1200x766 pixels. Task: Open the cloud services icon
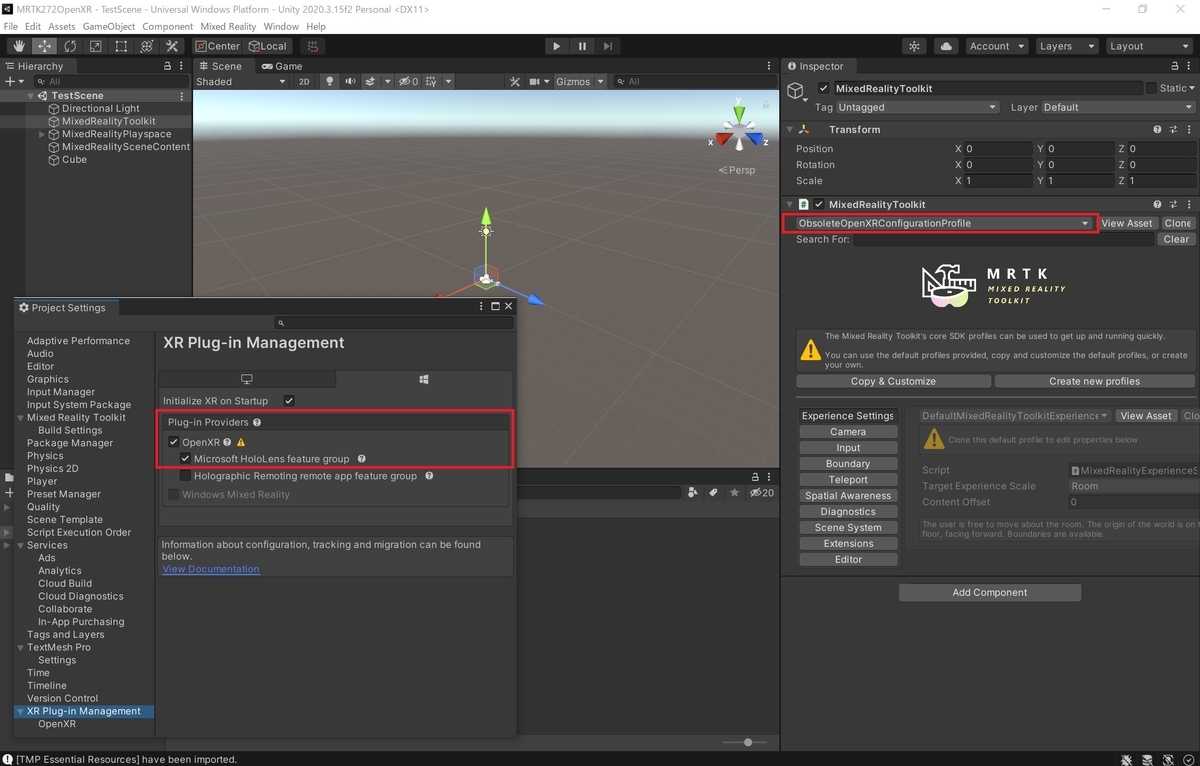(x=945, y=46)
